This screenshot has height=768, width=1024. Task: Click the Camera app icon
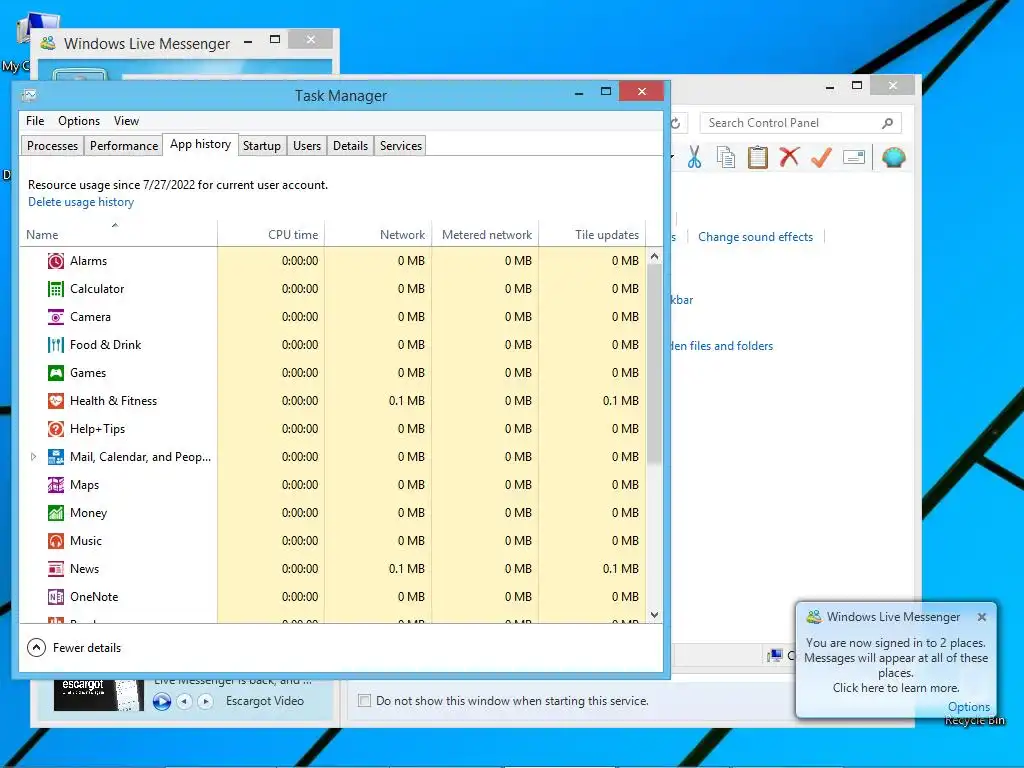point(56,317)
